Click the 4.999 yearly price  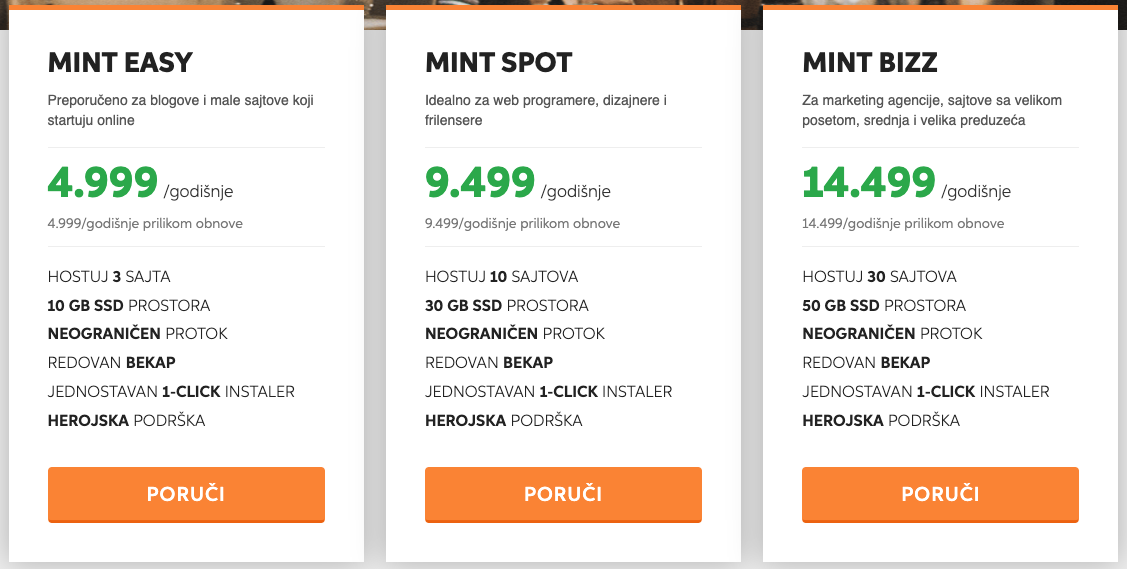point(103,183)
